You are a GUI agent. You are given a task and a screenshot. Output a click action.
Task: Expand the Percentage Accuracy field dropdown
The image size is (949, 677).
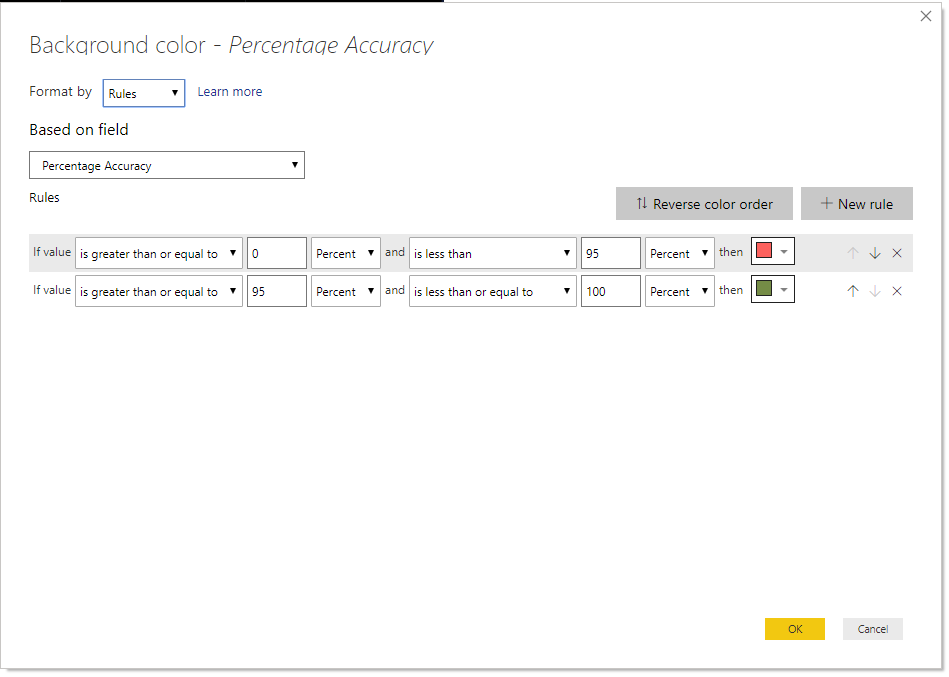166,165
